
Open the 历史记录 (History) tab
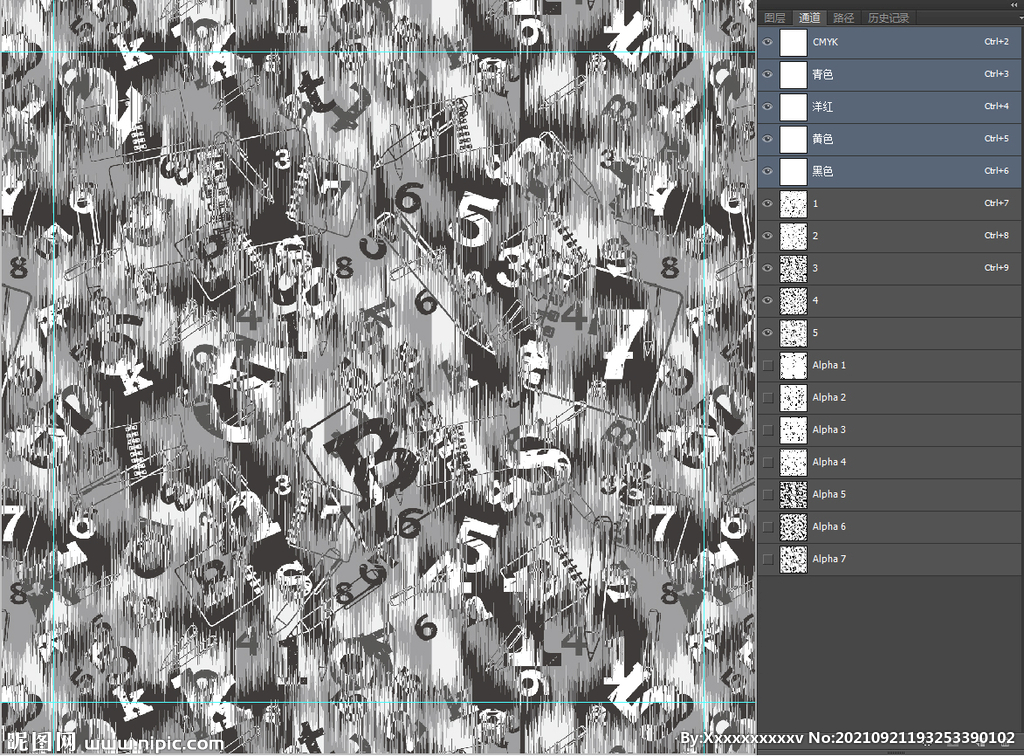[888, 18]
